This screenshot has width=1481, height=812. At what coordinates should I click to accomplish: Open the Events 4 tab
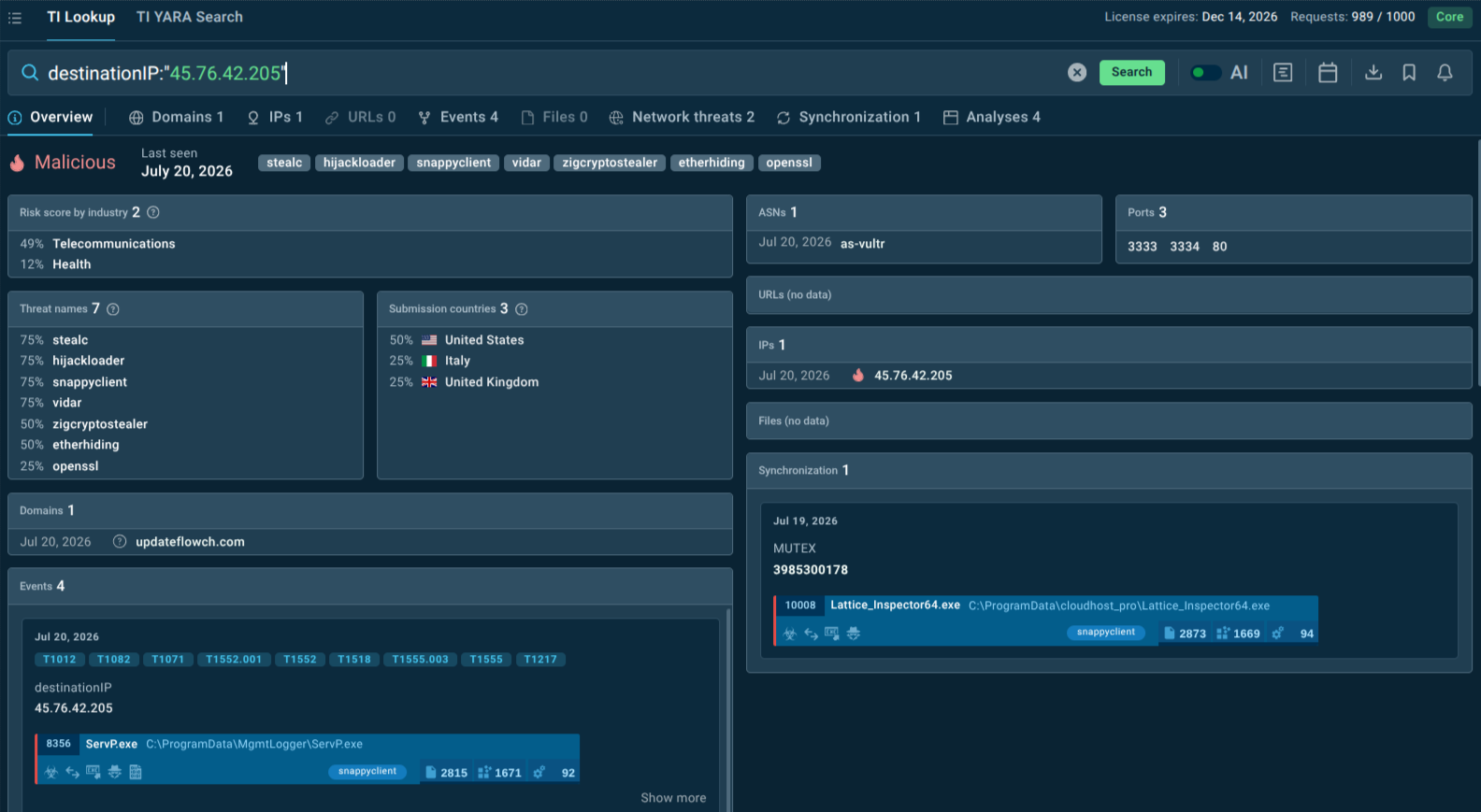[x=458, y=117]
